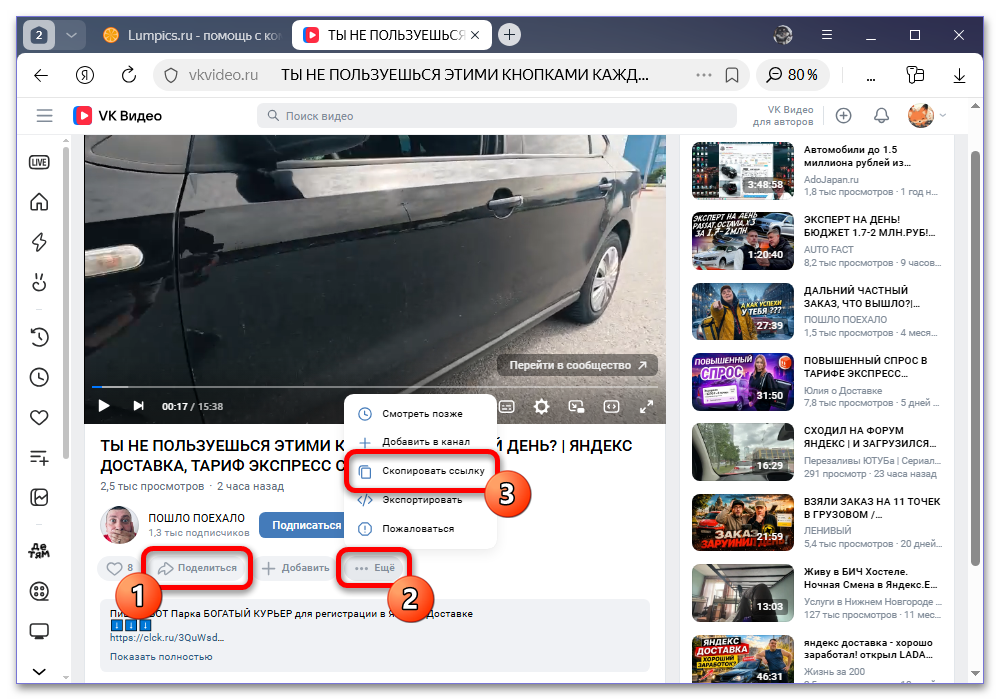Open the https://clck.ru/3QuWsd link
This screenshot has height=700, width=1000.
(166, 638)
